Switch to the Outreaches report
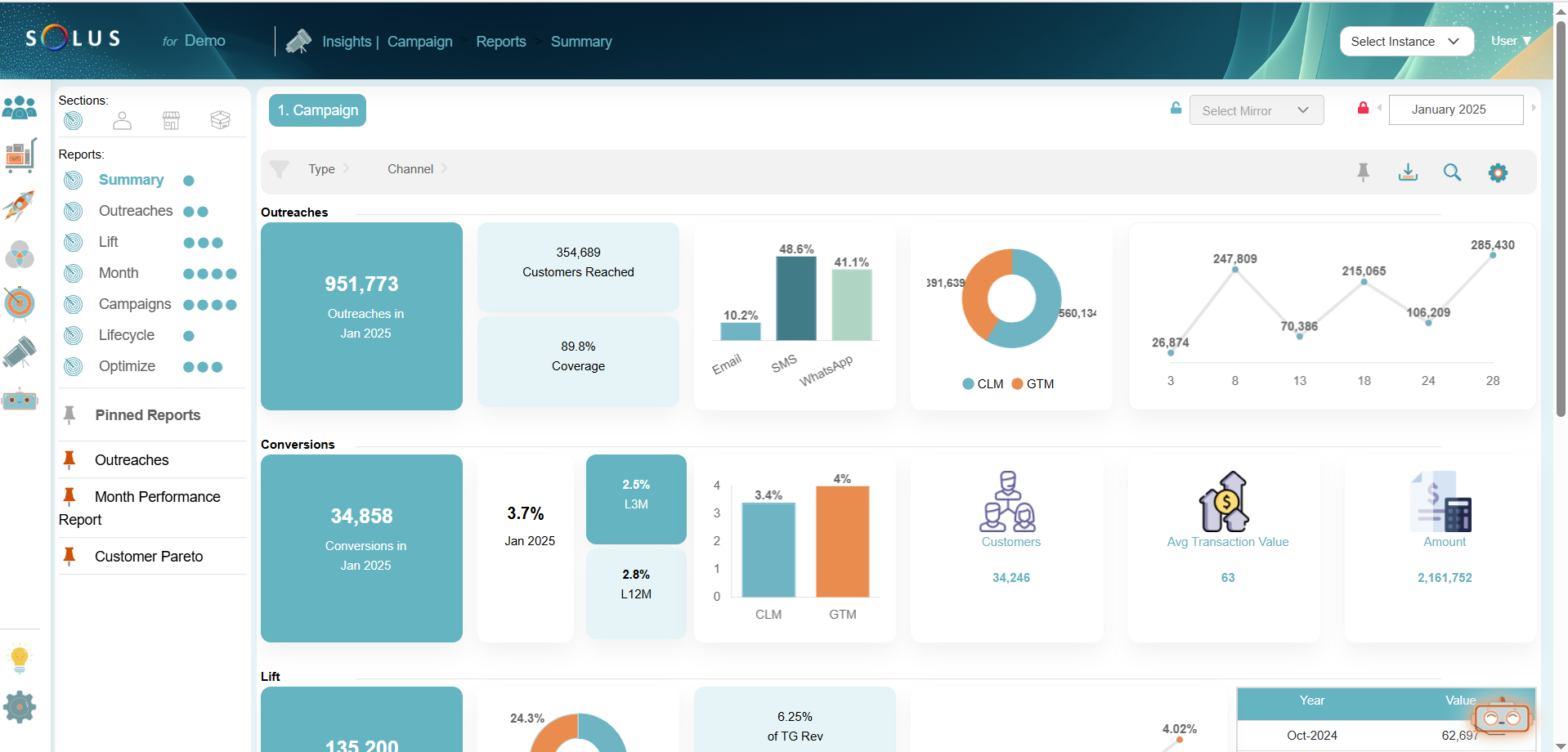The height and width of the screenshot is (752, 1568). 135,210
